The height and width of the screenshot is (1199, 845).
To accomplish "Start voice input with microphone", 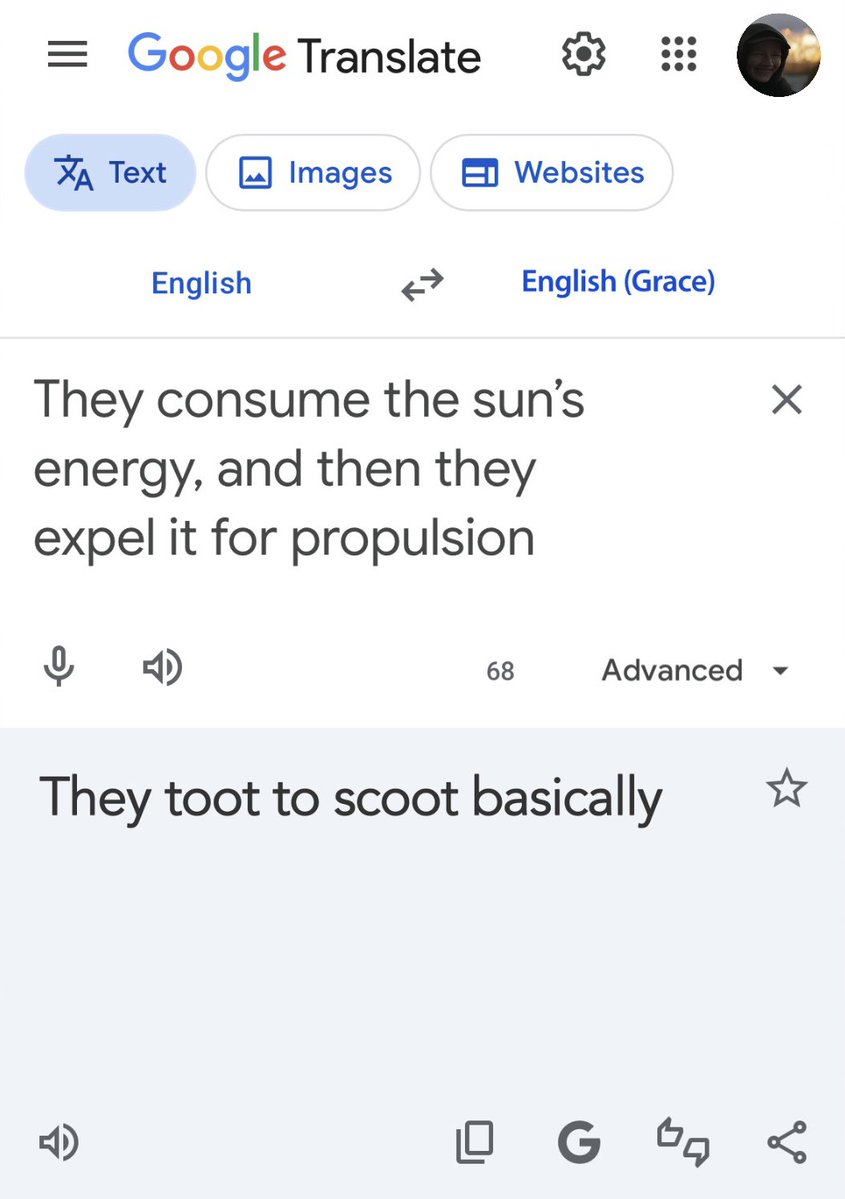I will 59,667.
